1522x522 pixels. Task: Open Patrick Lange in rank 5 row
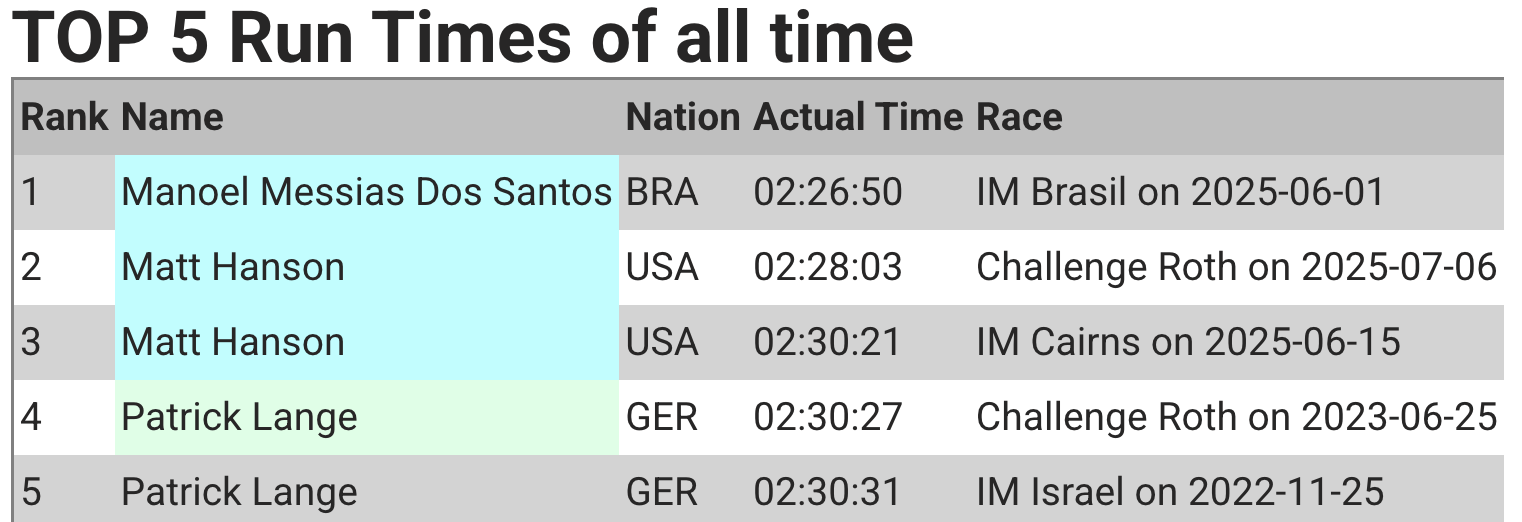tap(239, 492)
